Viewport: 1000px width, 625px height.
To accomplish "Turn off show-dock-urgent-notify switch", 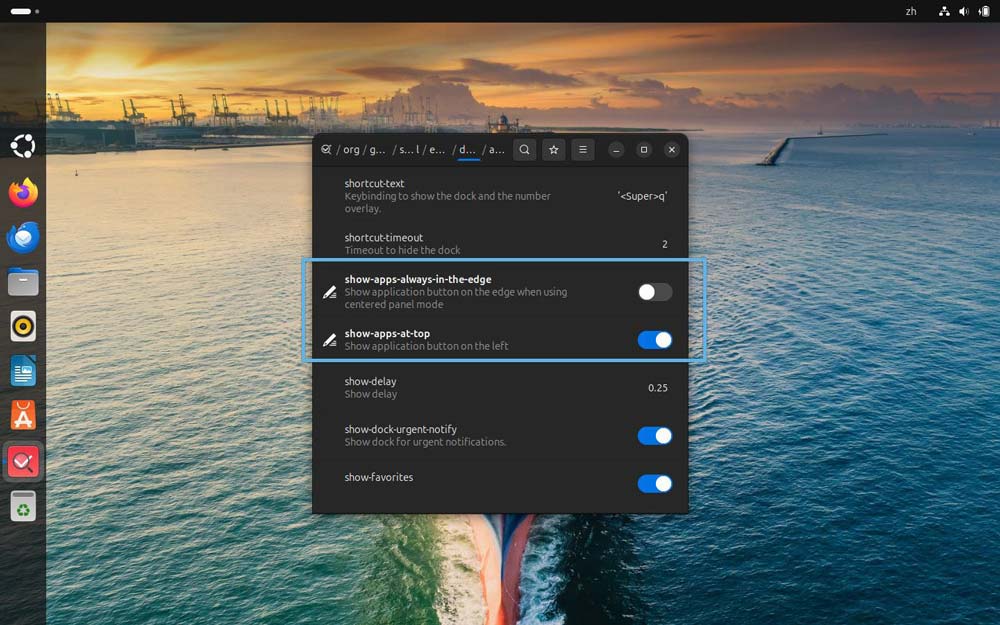I will (654, 436).
